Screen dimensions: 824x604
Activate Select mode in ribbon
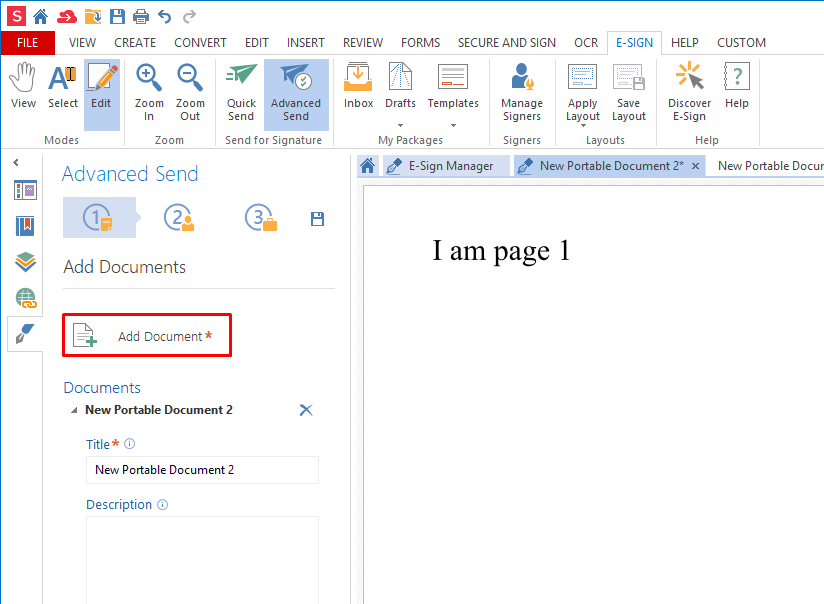(x=63, y=86)
